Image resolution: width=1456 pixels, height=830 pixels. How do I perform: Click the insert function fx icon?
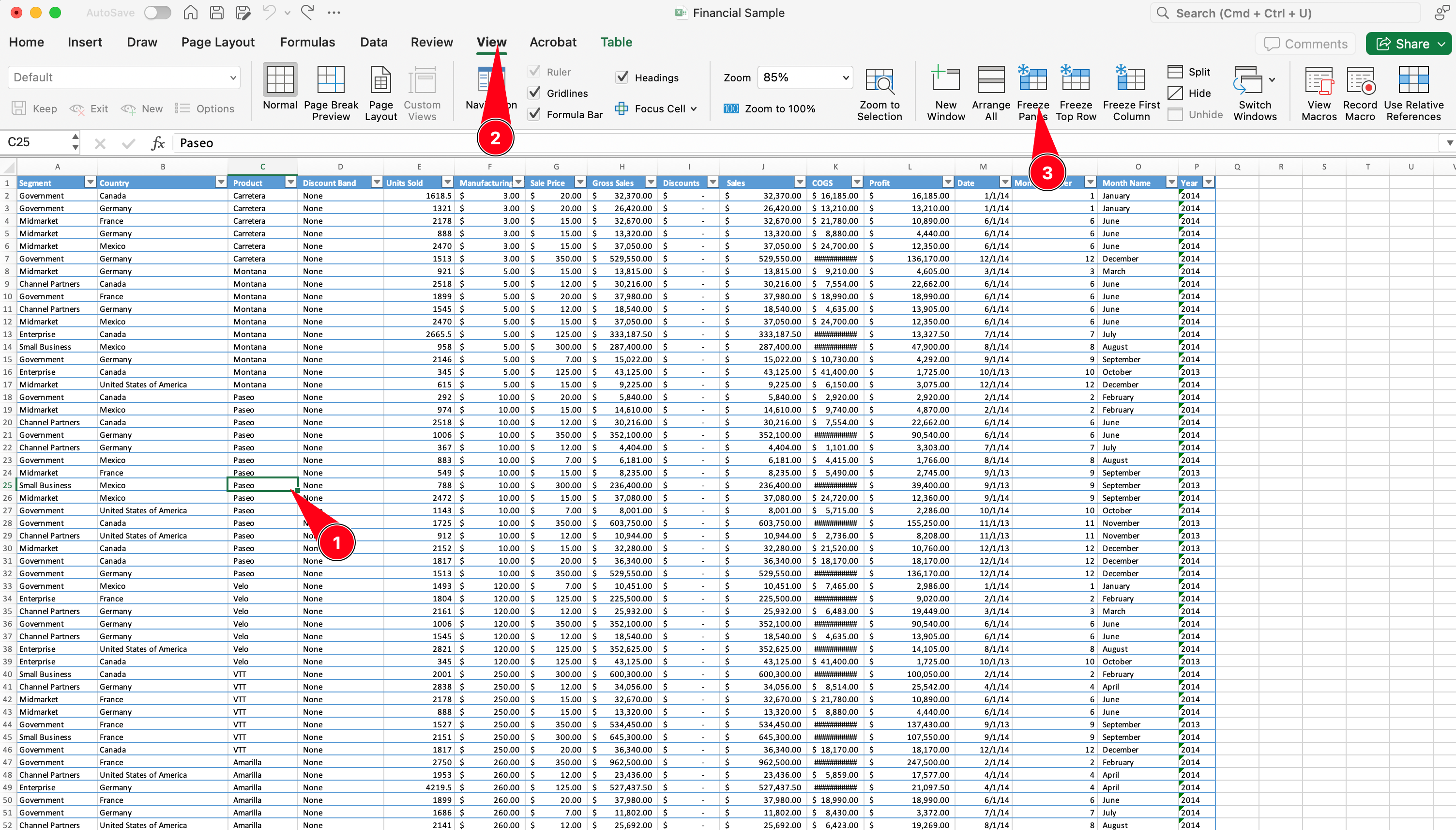[x=158, y=143]
